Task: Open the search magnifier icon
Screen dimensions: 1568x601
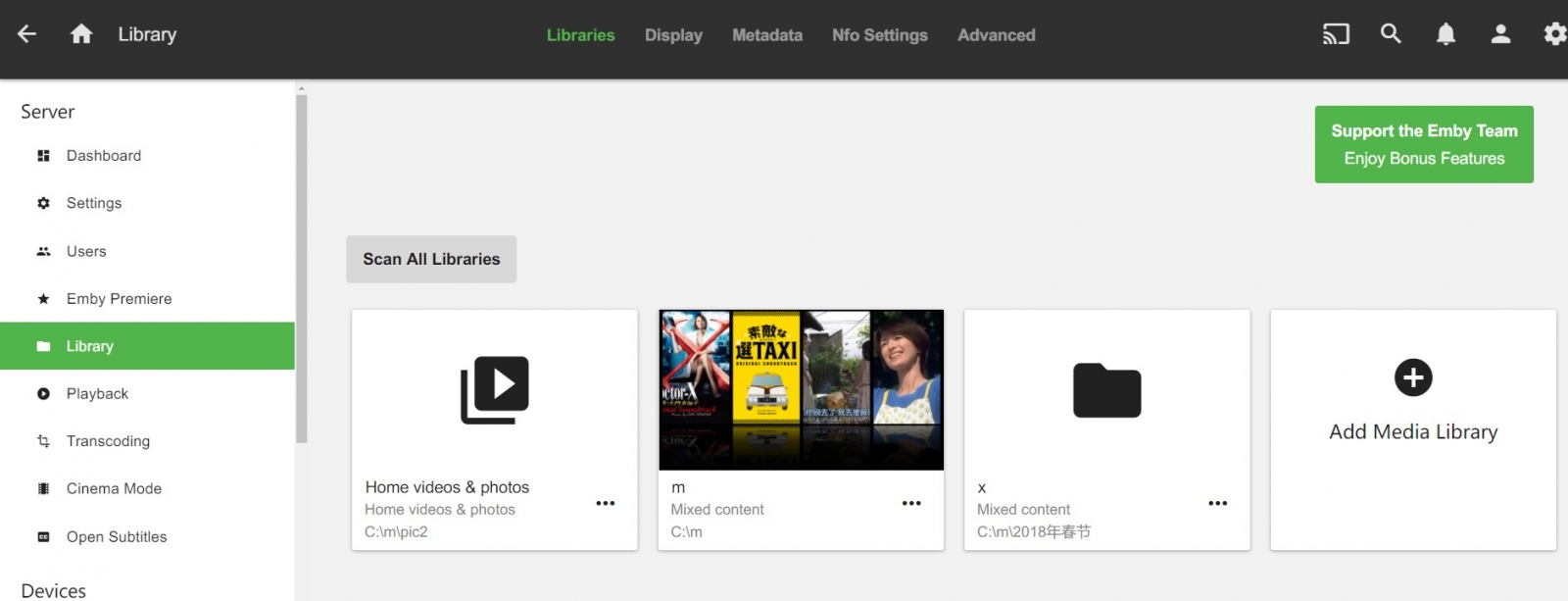Action: tap(1391, 34)
